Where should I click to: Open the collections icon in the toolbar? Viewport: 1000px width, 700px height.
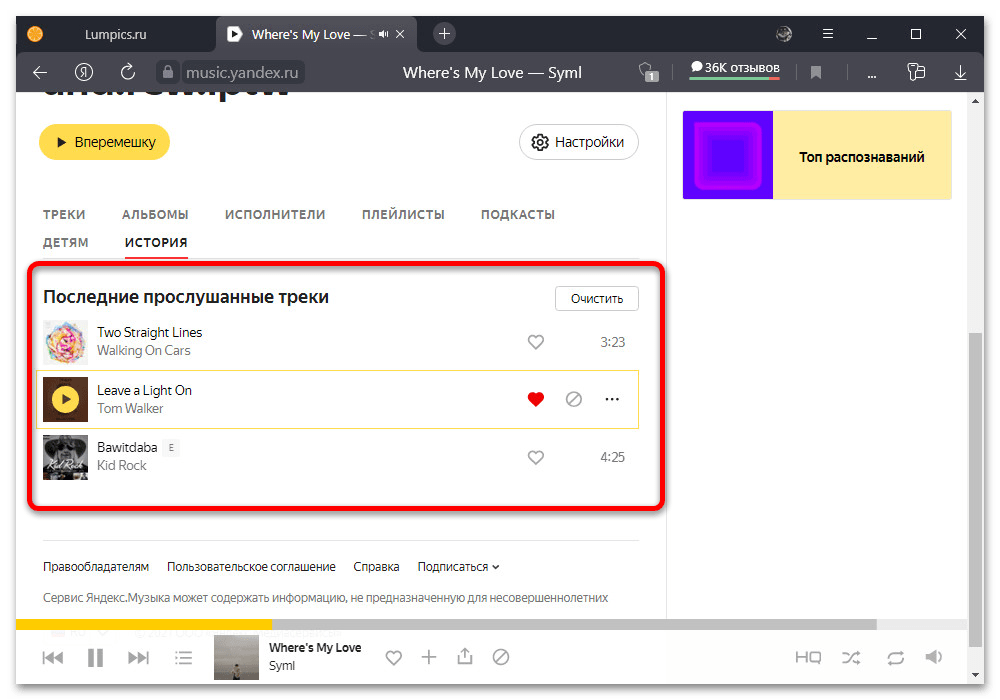click(916, 72)
